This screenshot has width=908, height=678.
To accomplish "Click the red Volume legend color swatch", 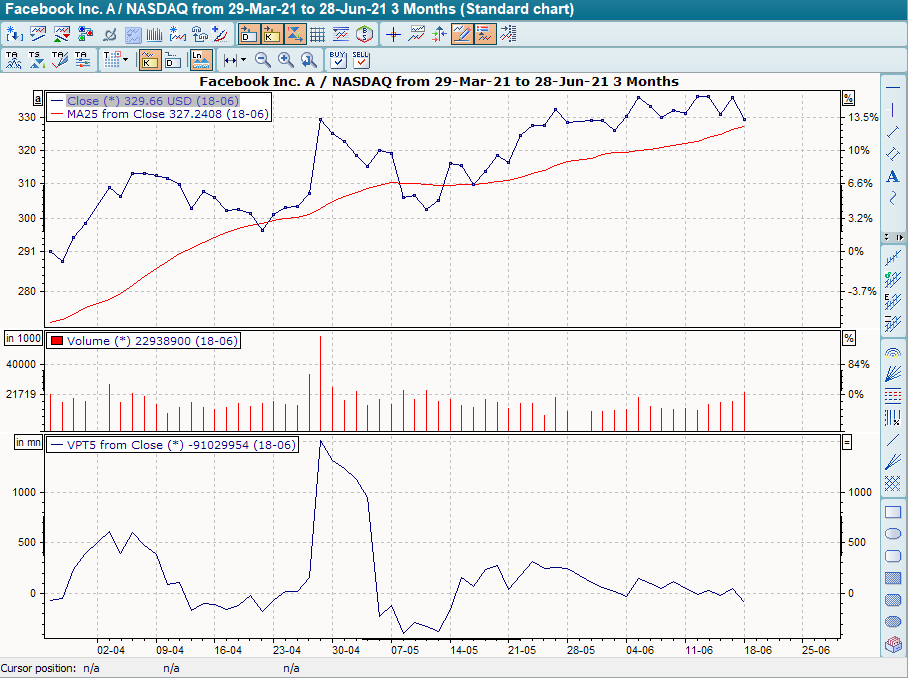I will [x=56, y=341].
